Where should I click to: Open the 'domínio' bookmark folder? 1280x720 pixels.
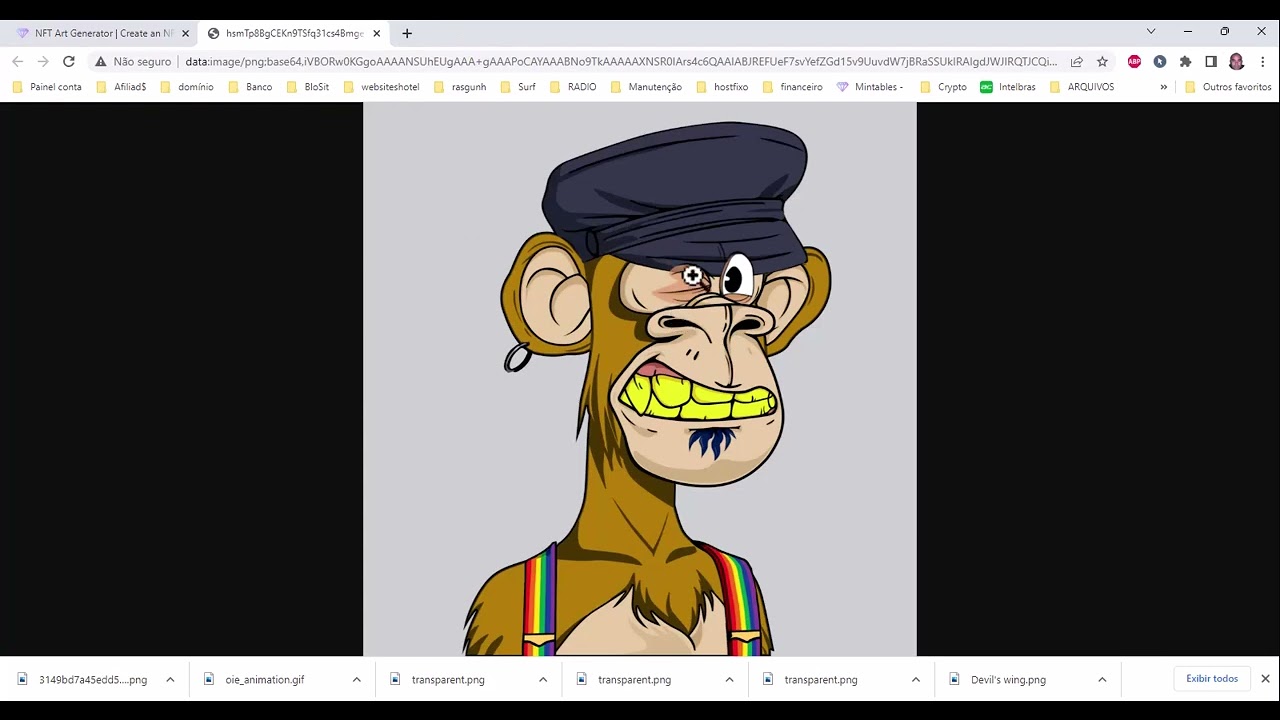click(187, 87)
